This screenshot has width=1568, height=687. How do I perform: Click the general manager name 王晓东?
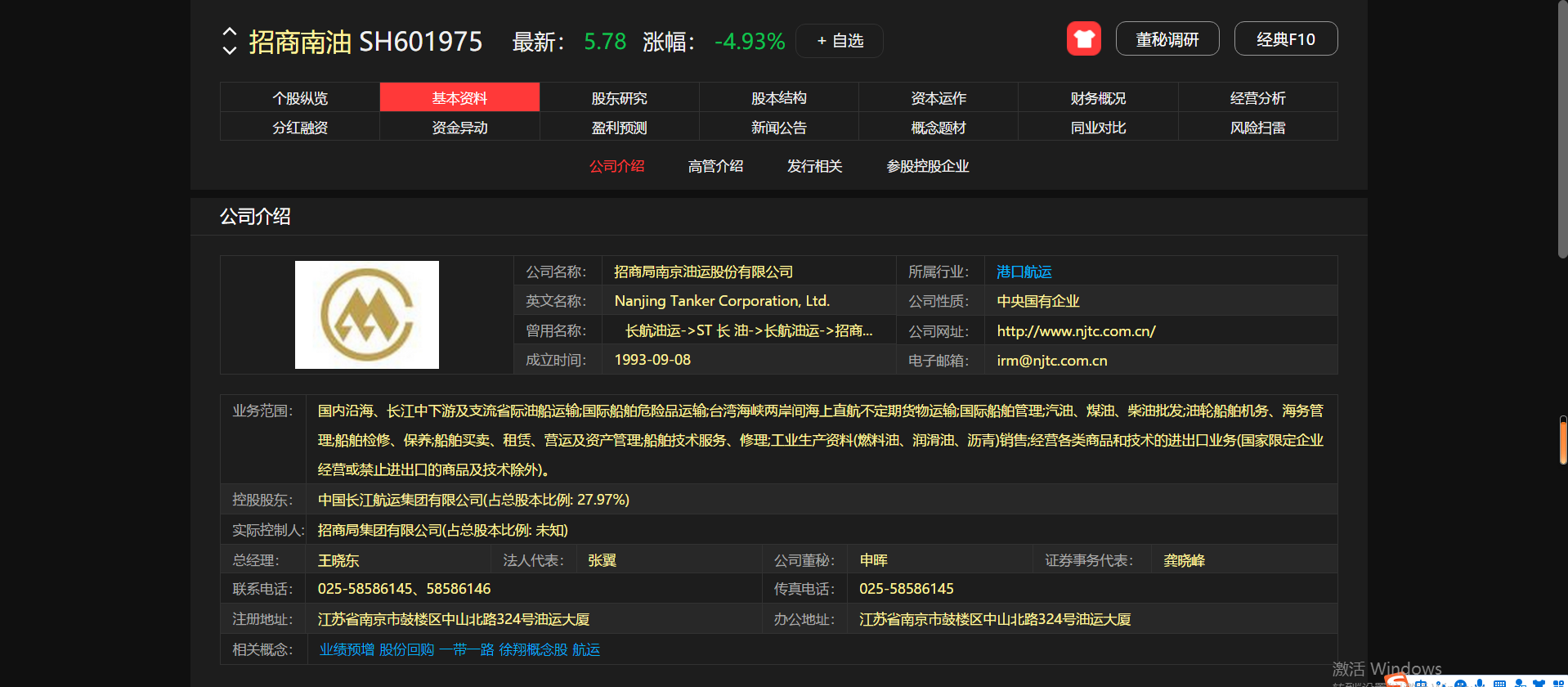[338, 560]
